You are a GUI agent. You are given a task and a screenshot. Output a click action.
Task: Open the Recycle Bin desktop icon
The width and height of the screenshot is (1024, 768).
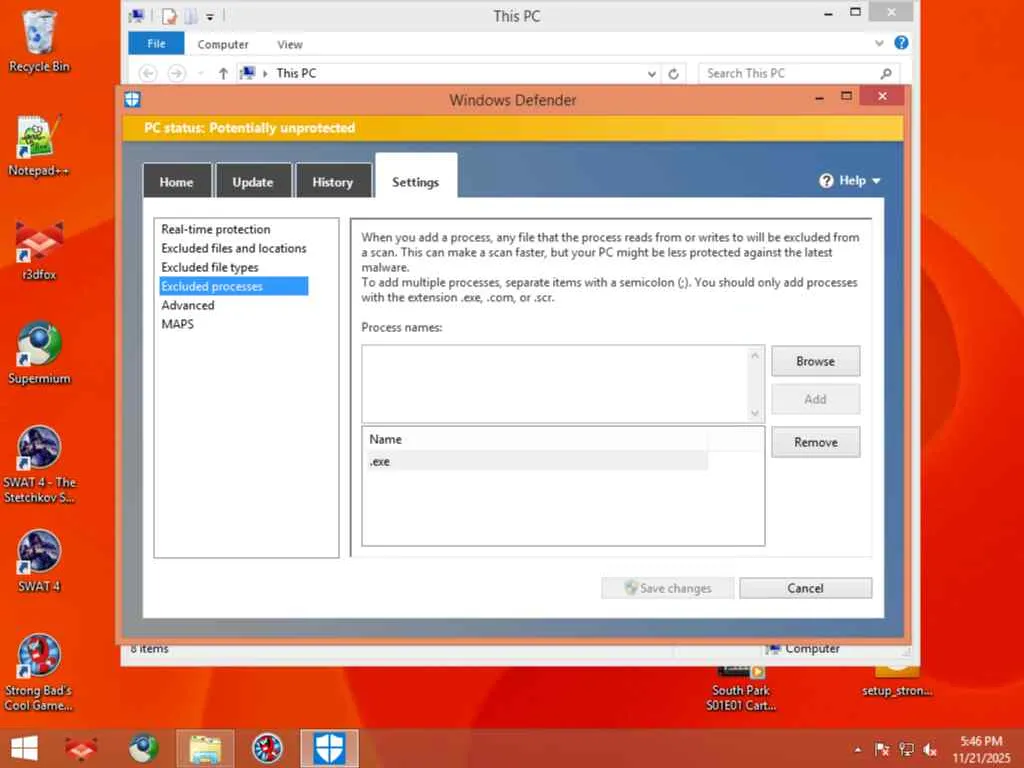coord(39,42)
